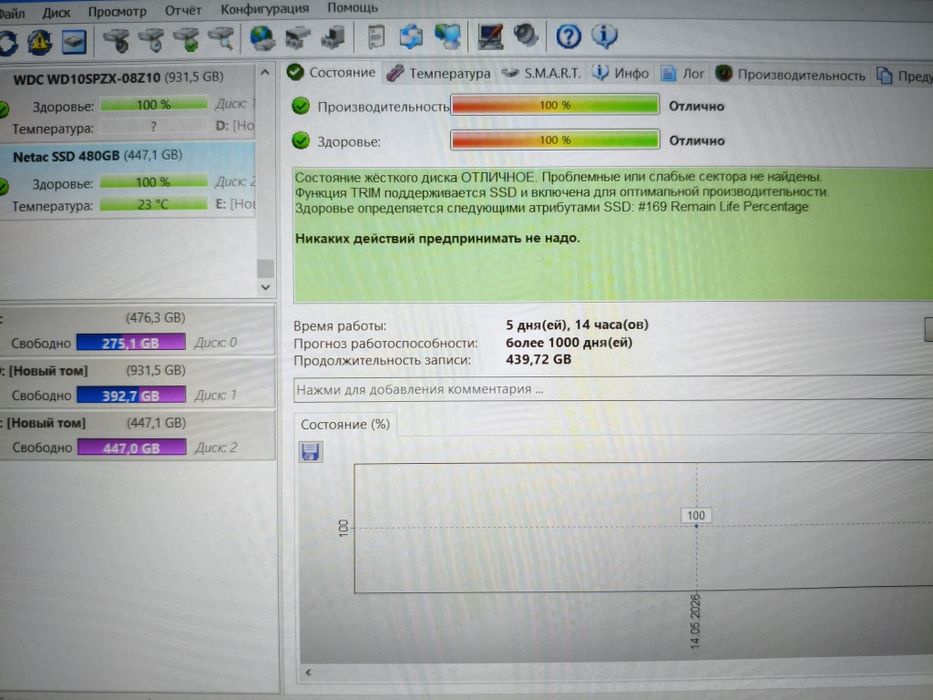Click the networked blue monitors icon
This screenshot has height=700, width=933.
(447, 36)
